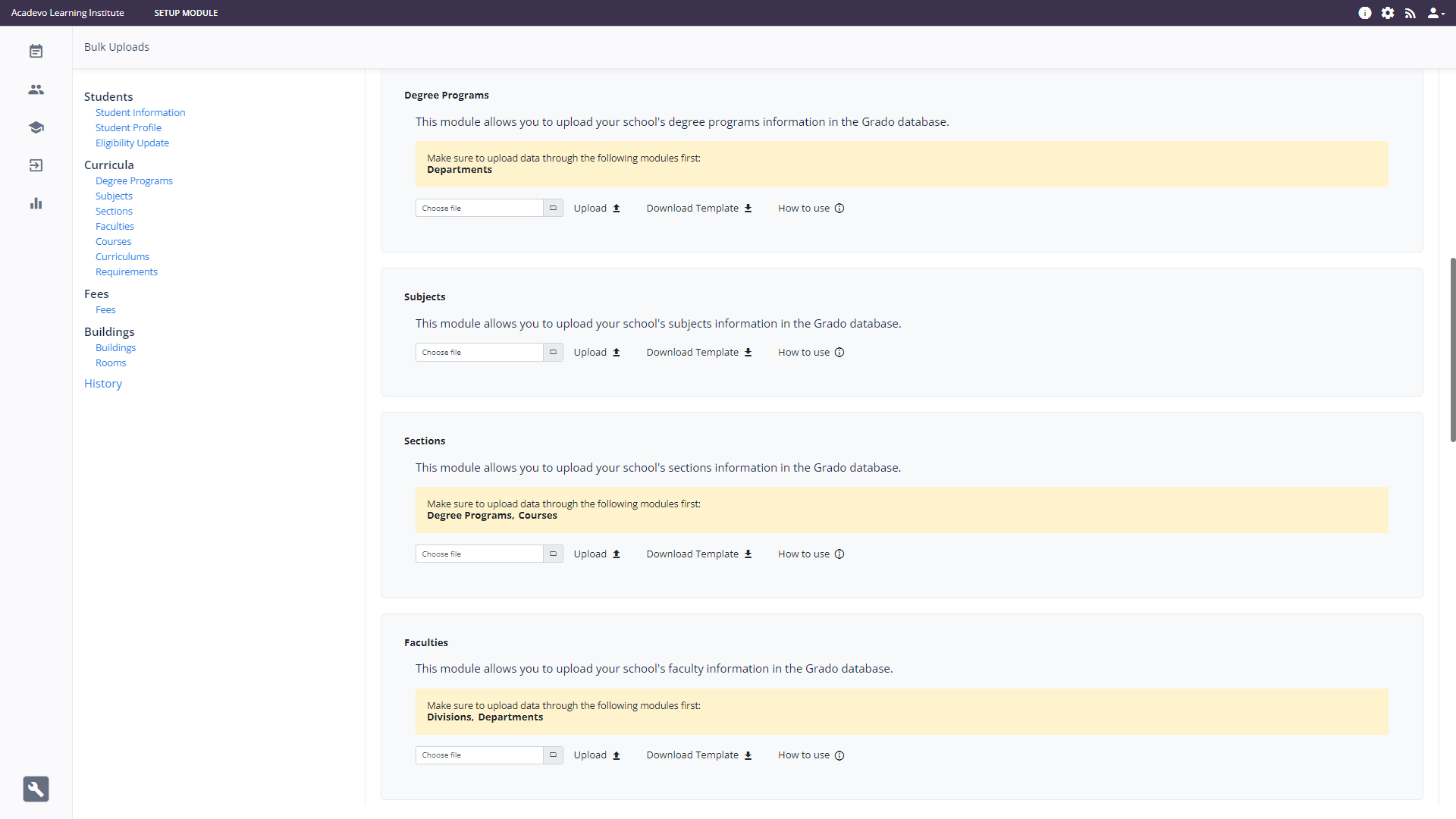Expand the user account dropdown in top bar
This screenshot has width=1456, height=819.
point(1436,13)
